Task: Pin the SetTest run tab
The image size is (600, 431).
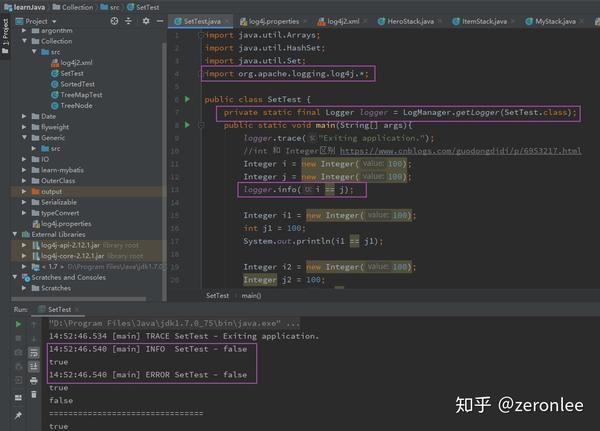Action: tap(18, 415)
